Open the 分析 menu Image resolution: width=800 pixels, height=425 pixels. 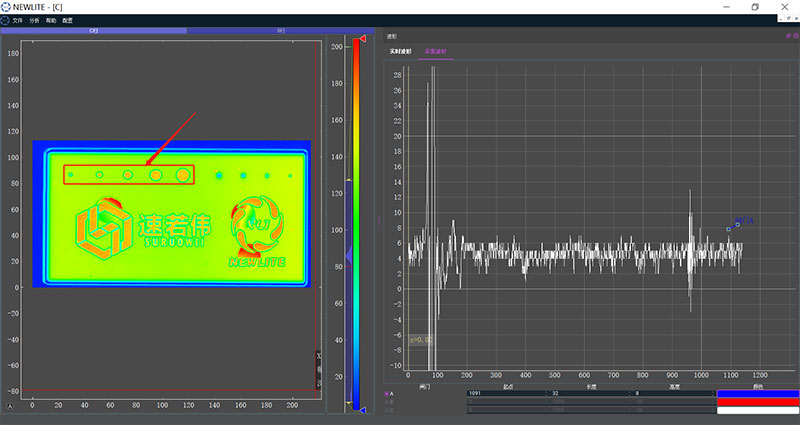coord(34,20)
